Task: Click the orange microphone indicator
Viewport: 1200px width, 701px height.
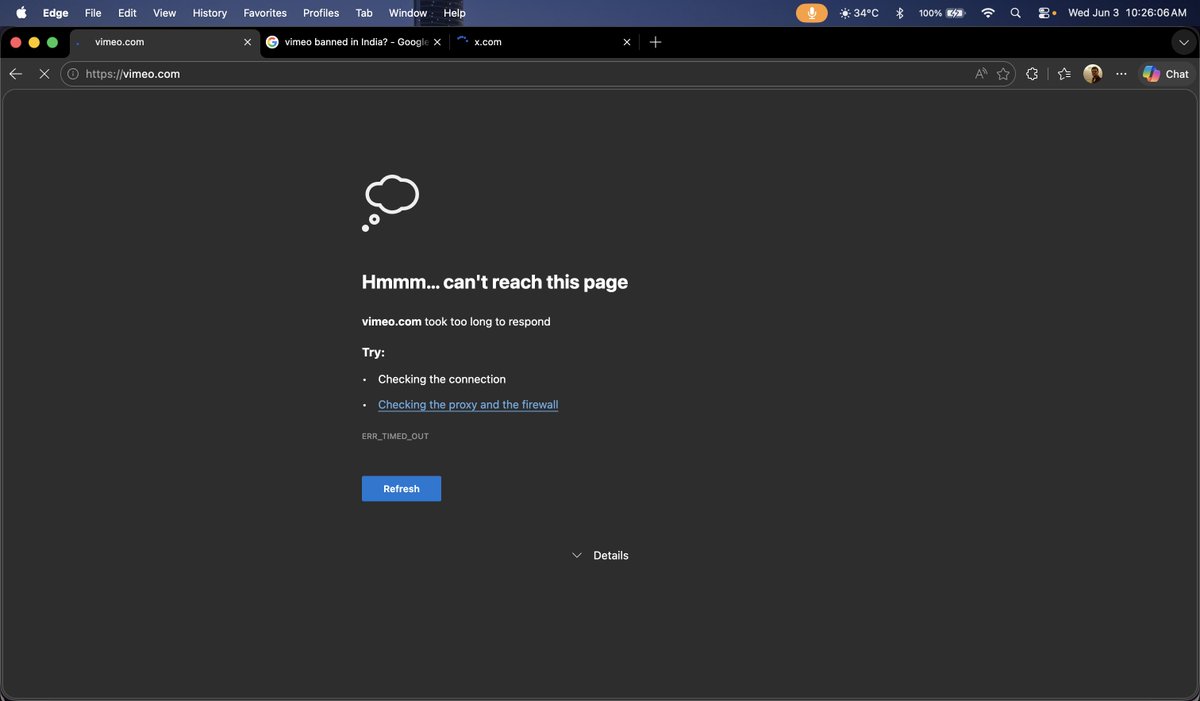Action: point(811,13)
